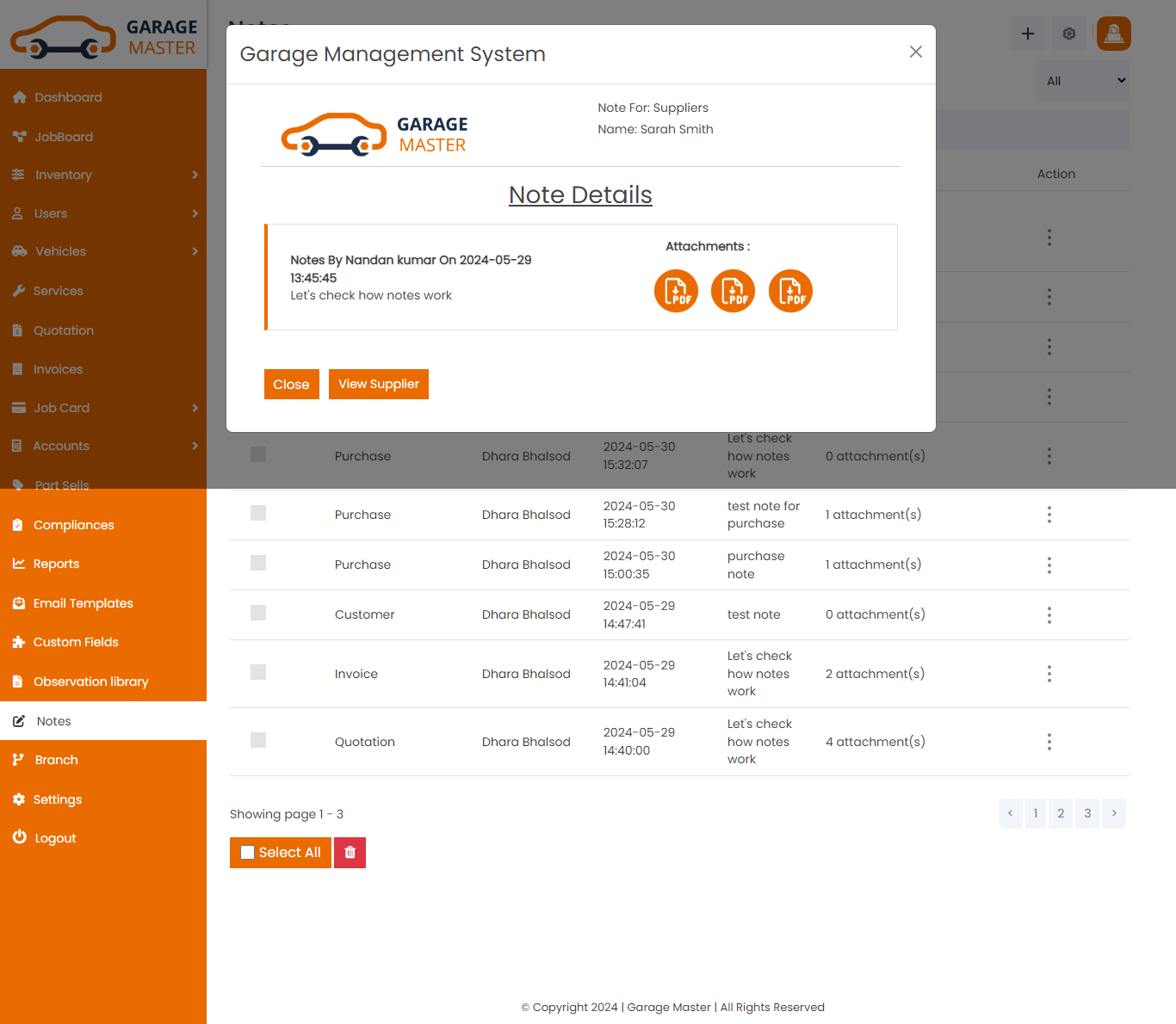The image size is (1176, 1024).
Task: Click the plus icon to add note
Action: [x=1027, y=34]
